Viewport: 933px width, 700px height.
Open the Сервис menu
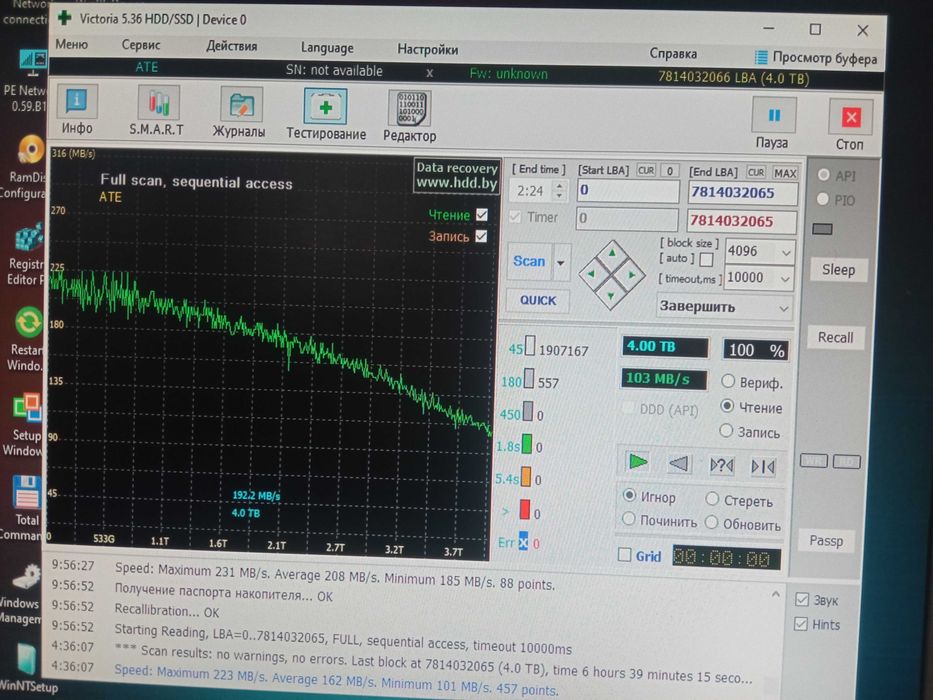tap(141, 45)
